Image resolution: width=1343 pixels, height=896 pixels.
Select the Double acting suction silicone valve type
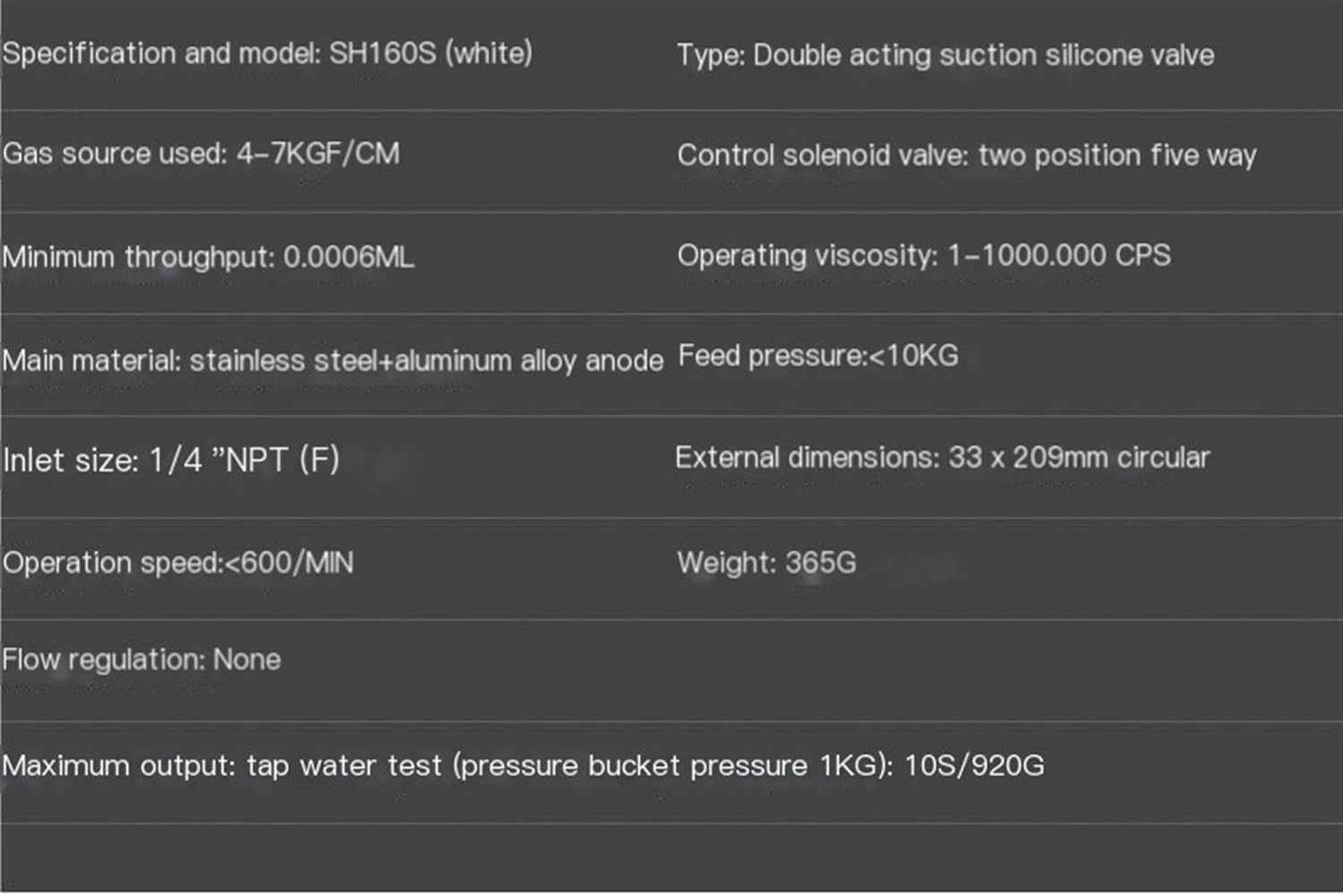click(x=945, y=55)
